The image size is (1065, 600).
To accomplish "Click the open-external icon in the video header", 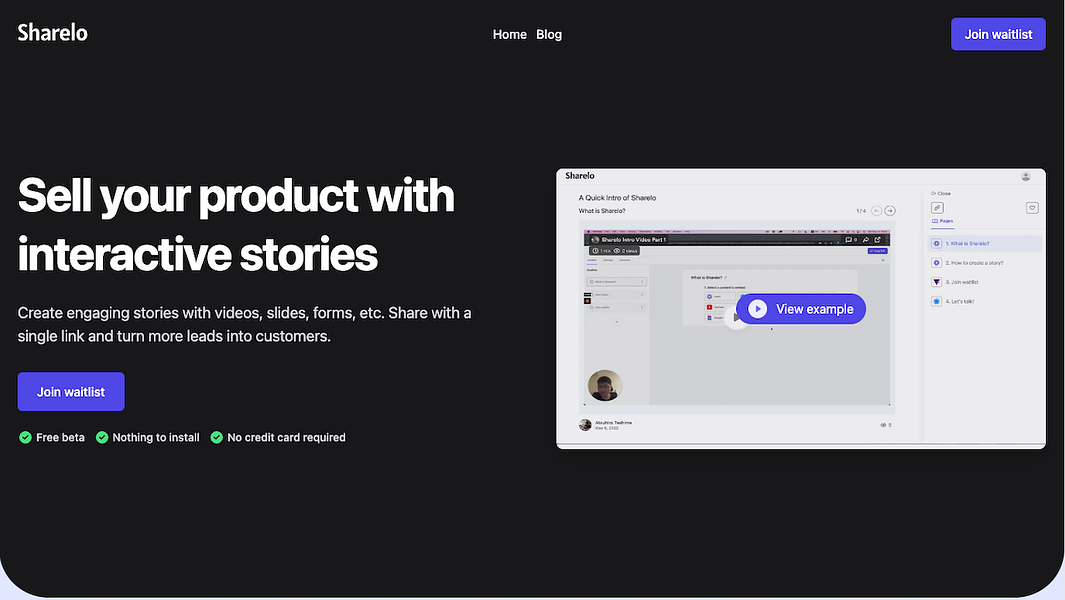I will click(878, 240).
